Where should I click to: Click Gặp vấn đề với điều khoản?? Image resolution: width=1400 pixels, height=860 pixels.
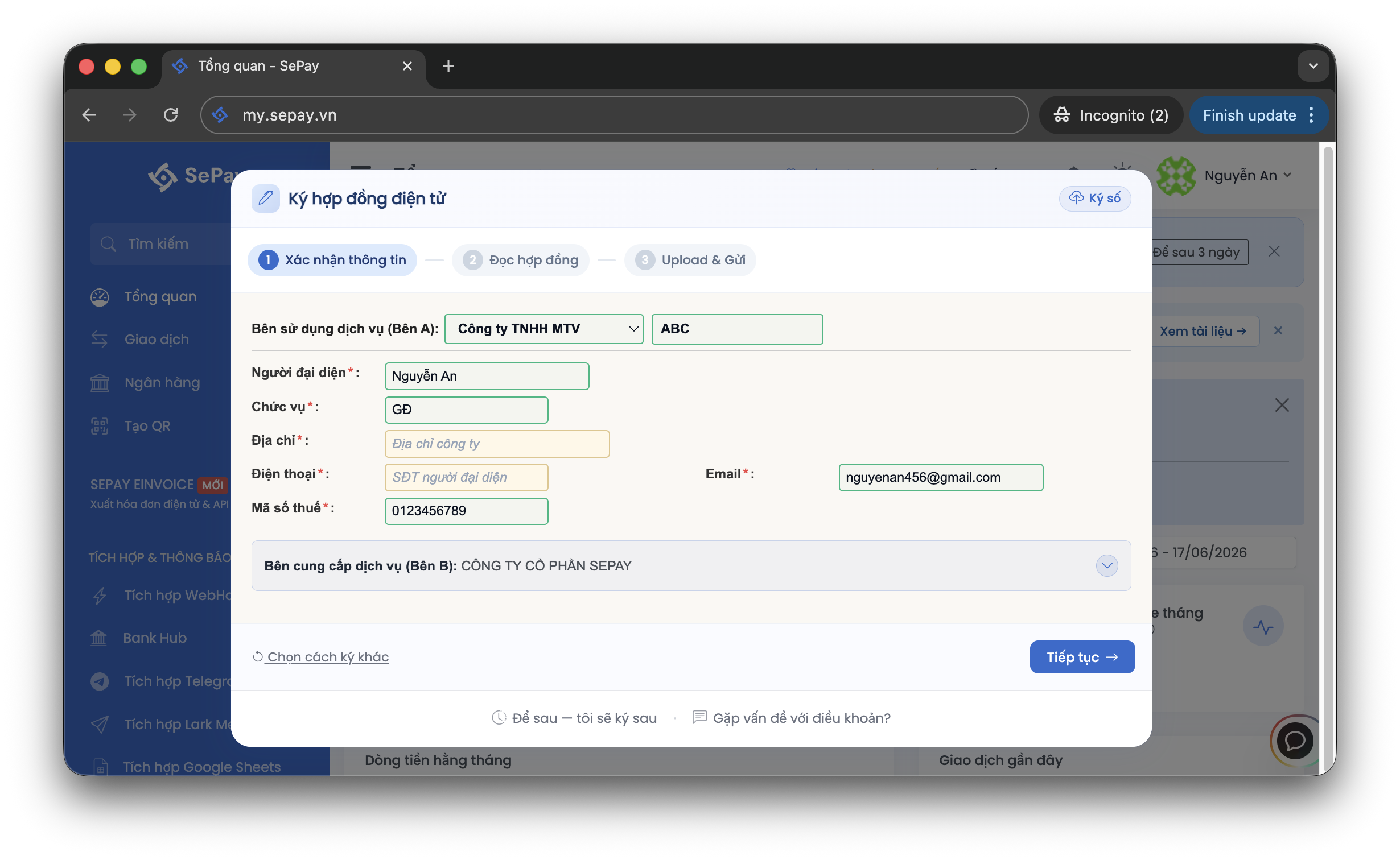coord(791,718)
